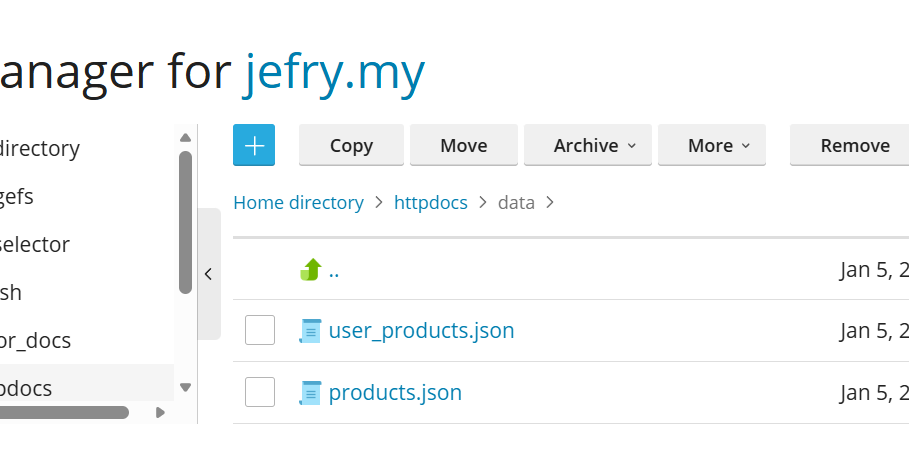Collapse the sidebar with the left chevron
Image resolution: width=909 pixels, height=460 pixels.
point(208,274)
